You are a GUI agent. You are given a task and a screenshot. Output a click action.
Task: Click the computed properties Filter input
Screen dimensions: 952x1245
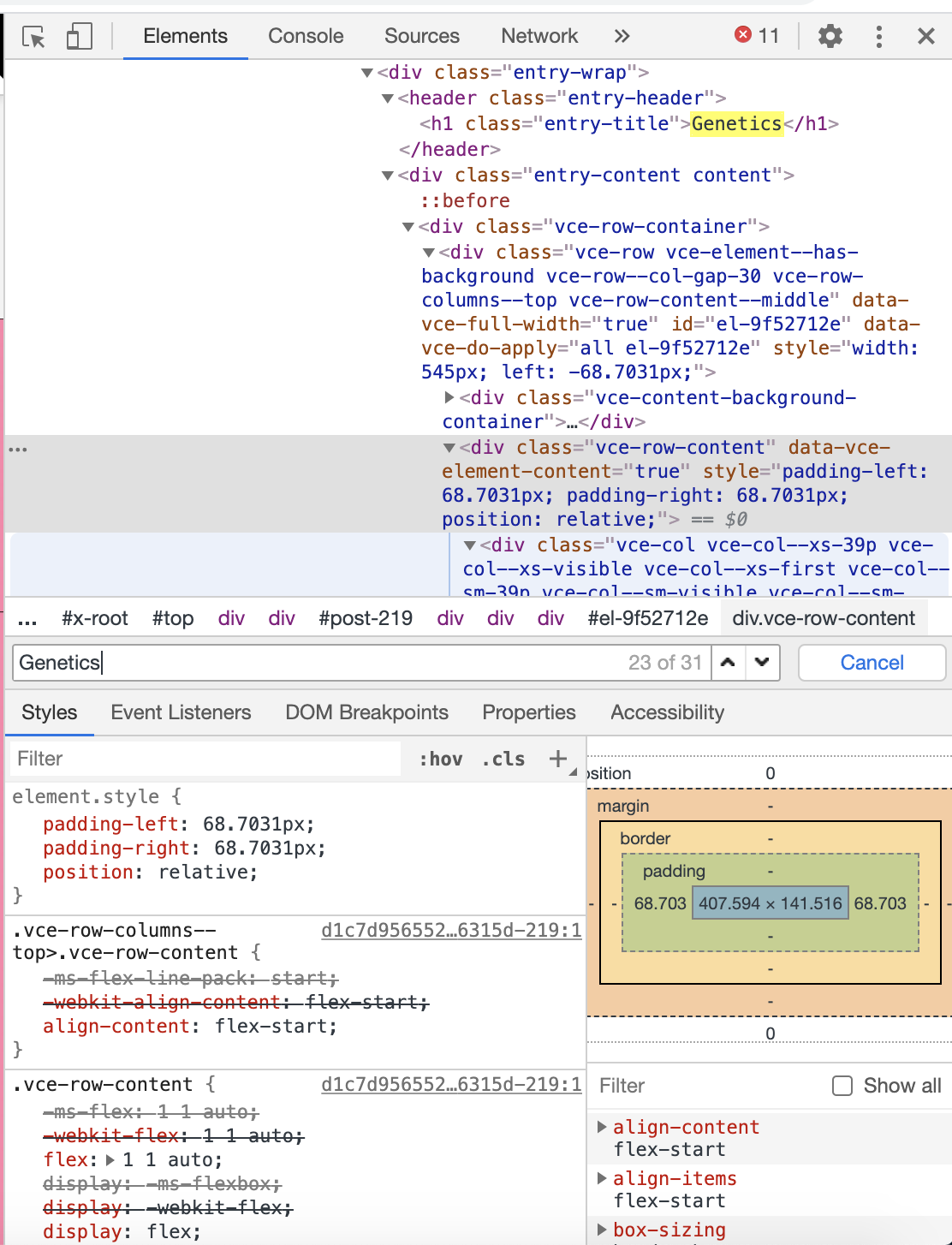point(707,1086)
